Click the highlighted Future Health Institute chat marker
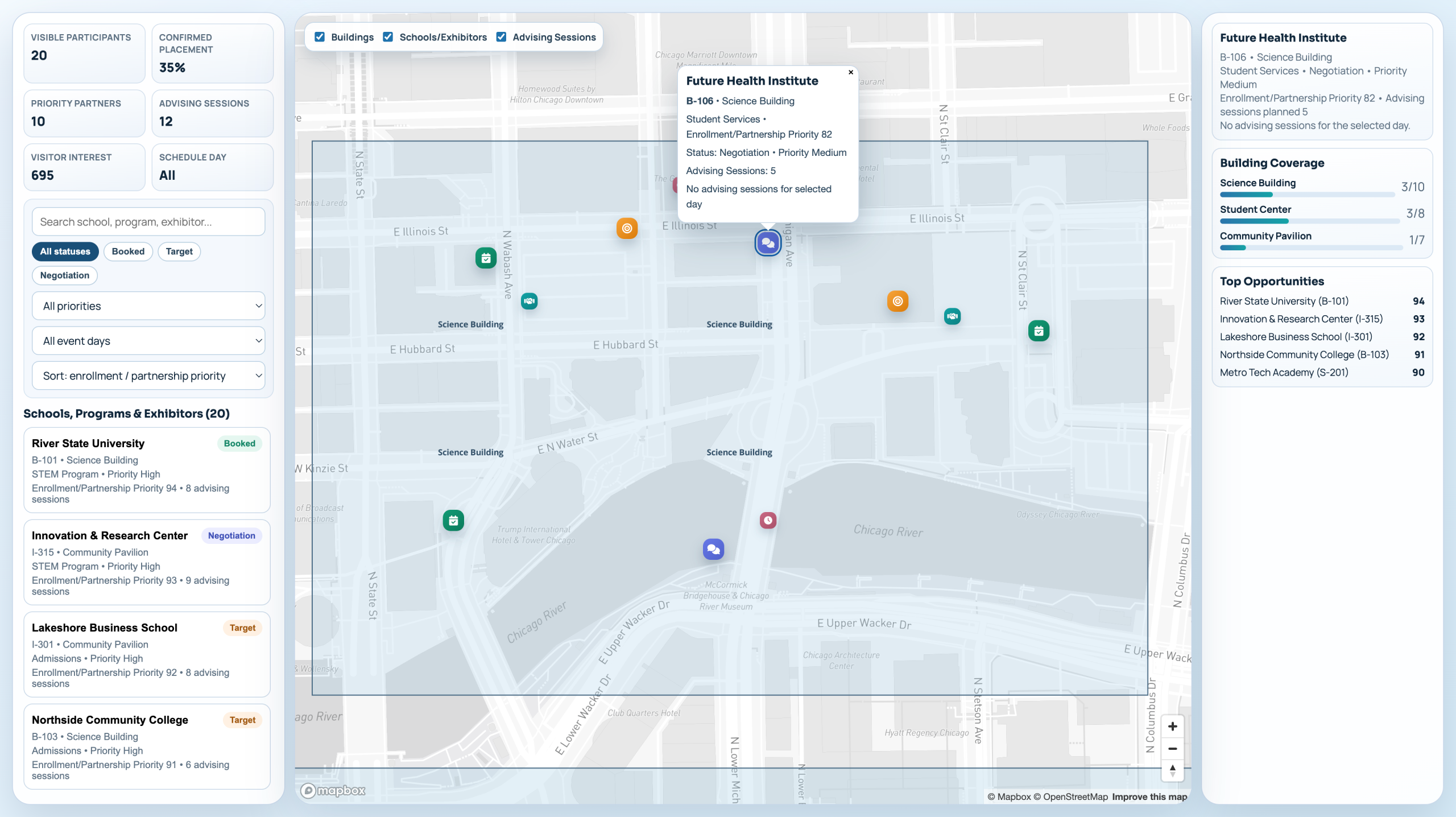This screenshot has width=1456, height=817. (x=767, y=243)
